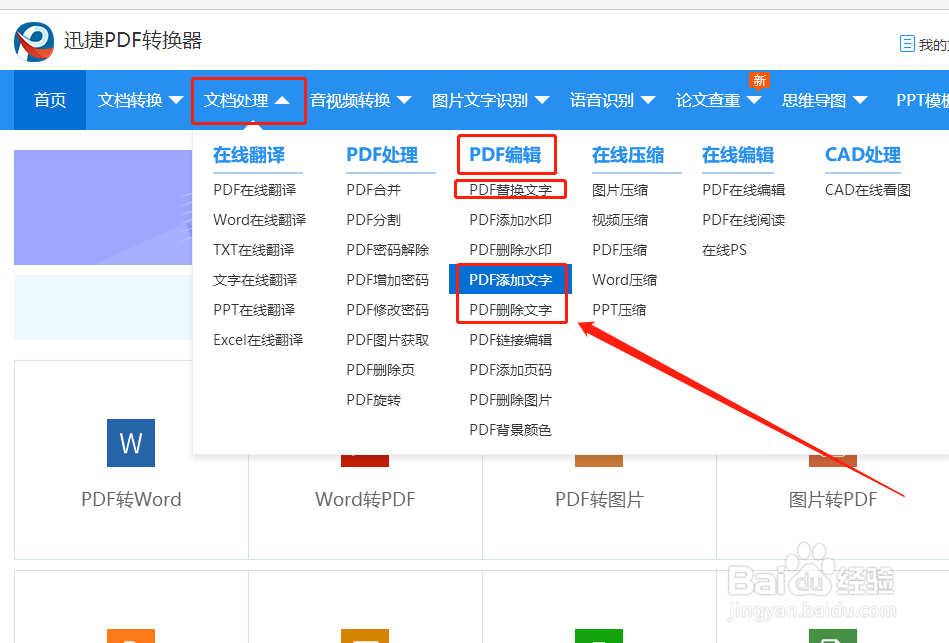This screenshot has height=643, width=949.
Task: Select Excel在线翻译
Action: click(258, 340)
